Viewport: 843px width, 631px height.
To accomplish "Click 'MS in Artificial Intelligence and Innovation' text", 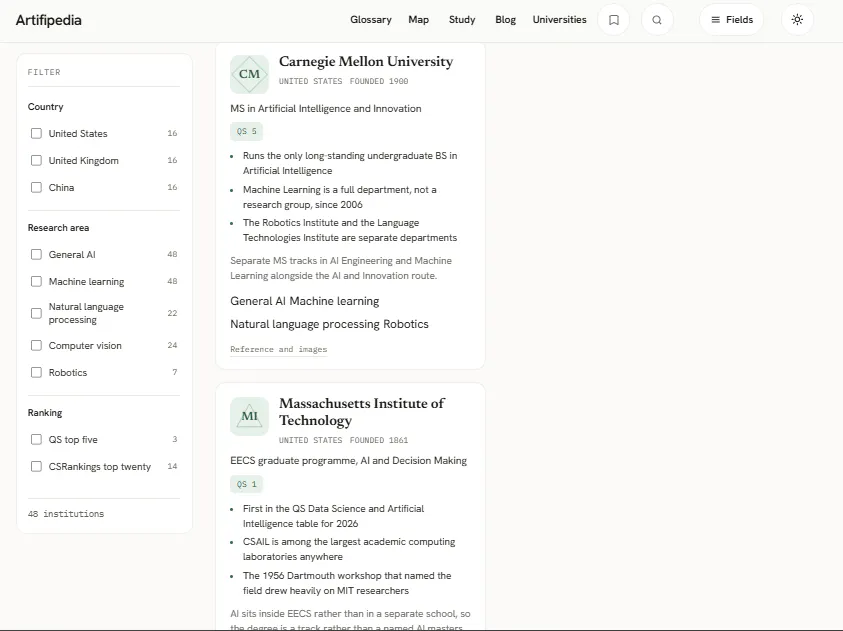I will point(326,109).
